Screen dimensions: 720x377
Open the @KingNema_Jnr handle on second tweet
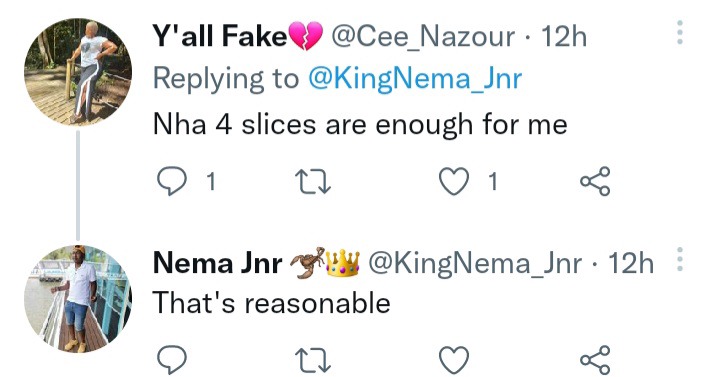coord(475,264)
